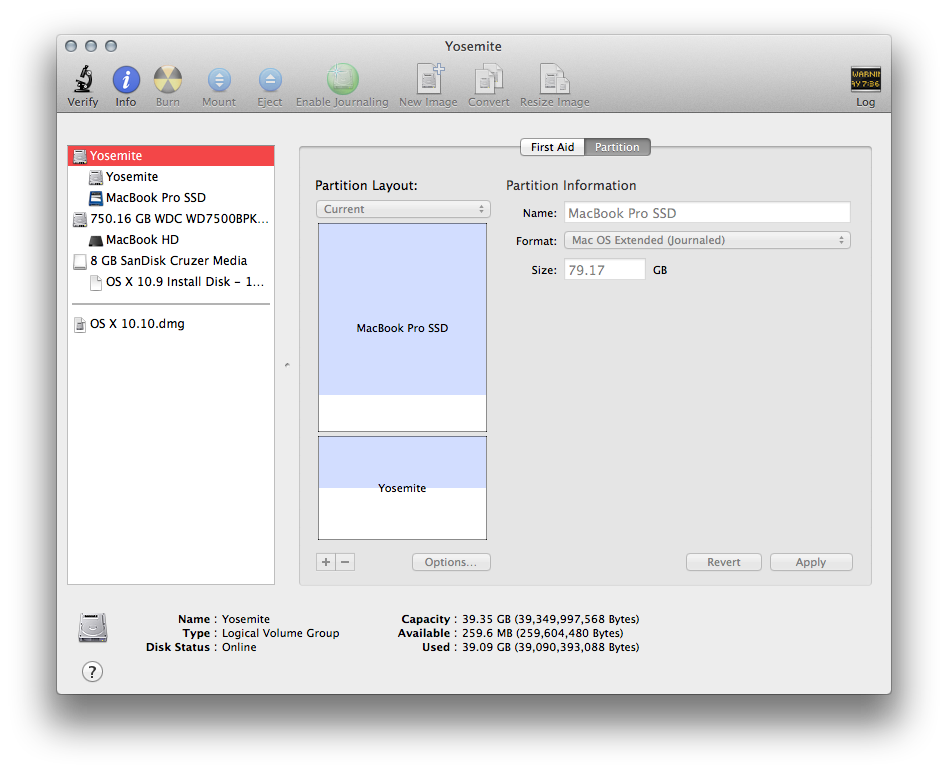
Task: Select the 750.16 GB WDC disk
Action: [x=171, y=218]
